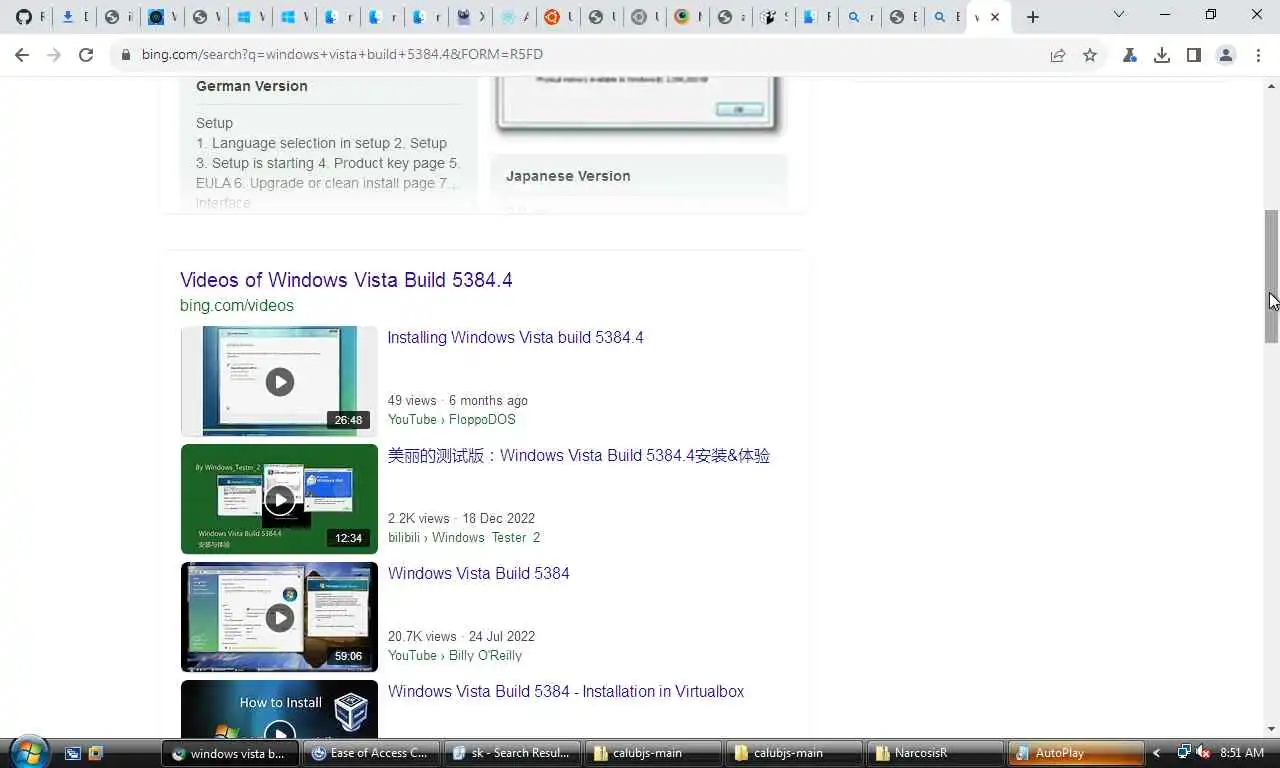Image resolution: width=1280 pixels, height=768 pixels.
Task: Switch to Ease of Access Center taskbar button
Action: (371, 753)
